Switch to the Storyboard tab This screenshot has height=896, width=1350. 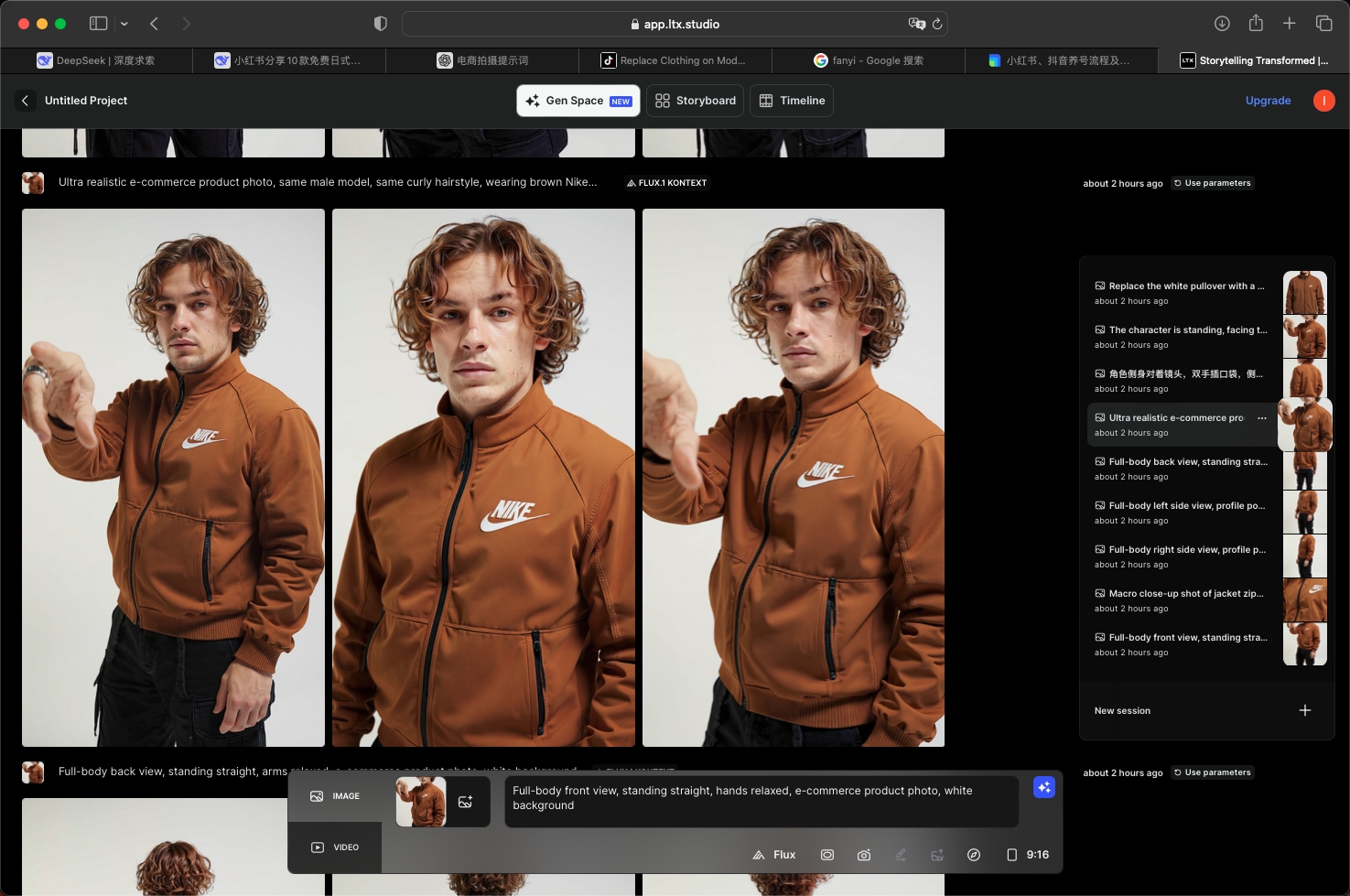pos(696,101)
